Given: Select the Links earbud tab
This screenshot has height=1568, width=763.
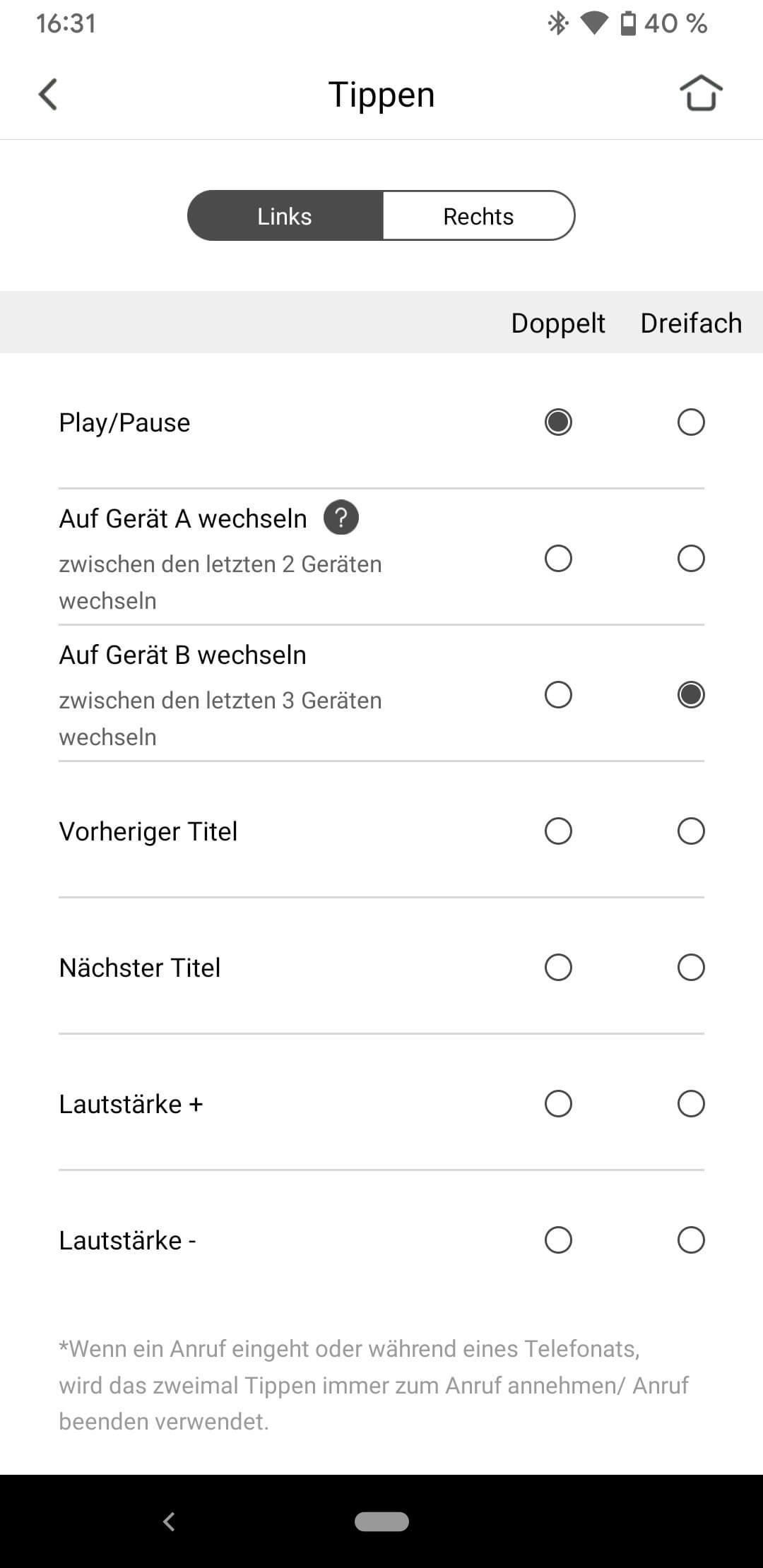Looking at the screenshot, I should (x=285, y=216).
